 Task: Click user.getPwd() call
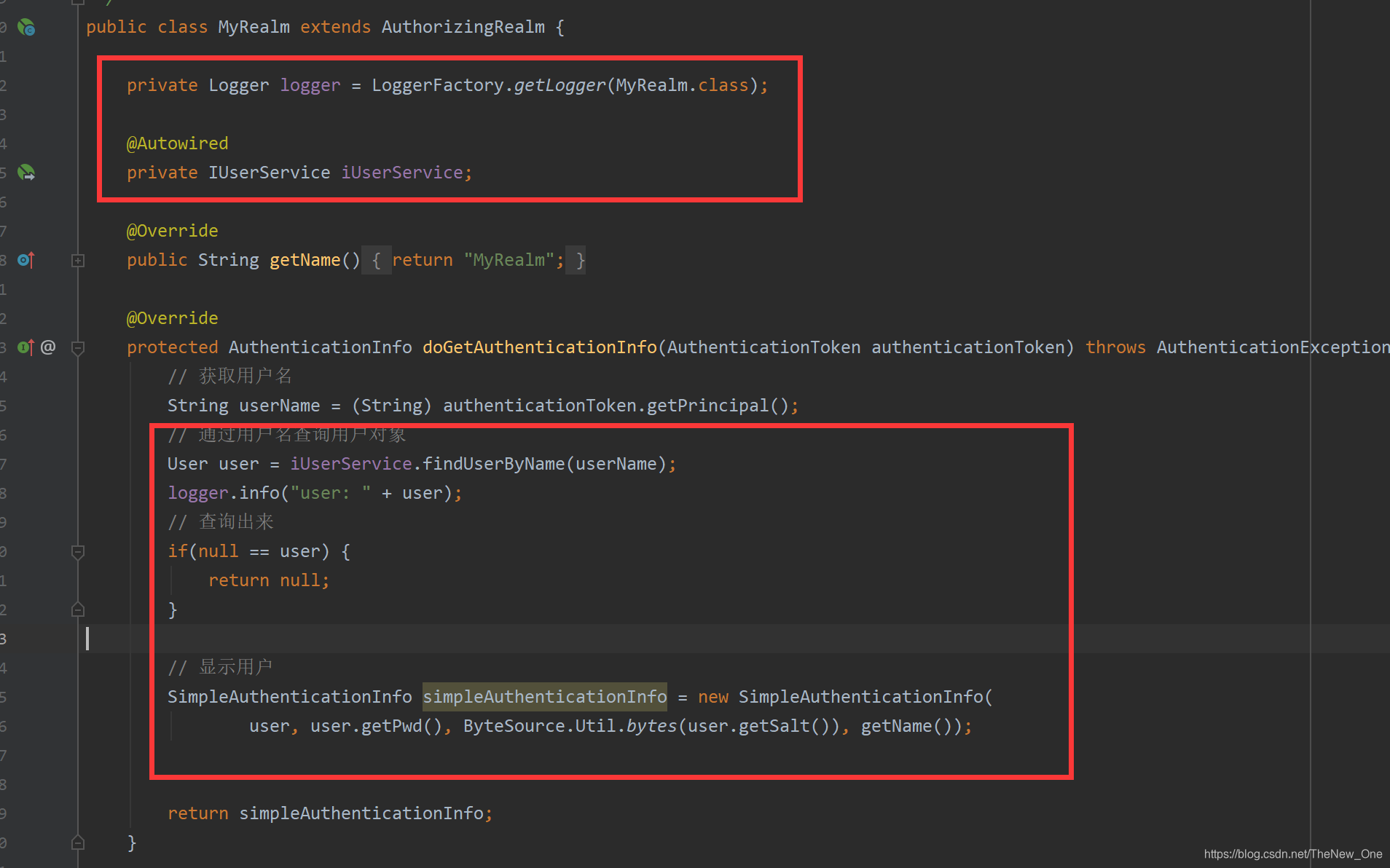[376, 726]
